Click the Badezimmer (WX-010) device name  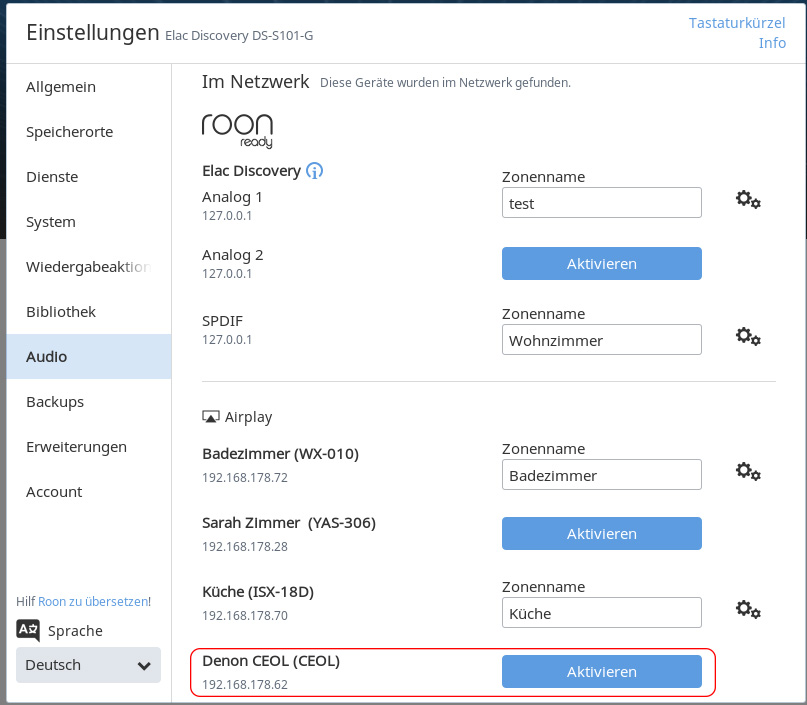coord(280,454)
